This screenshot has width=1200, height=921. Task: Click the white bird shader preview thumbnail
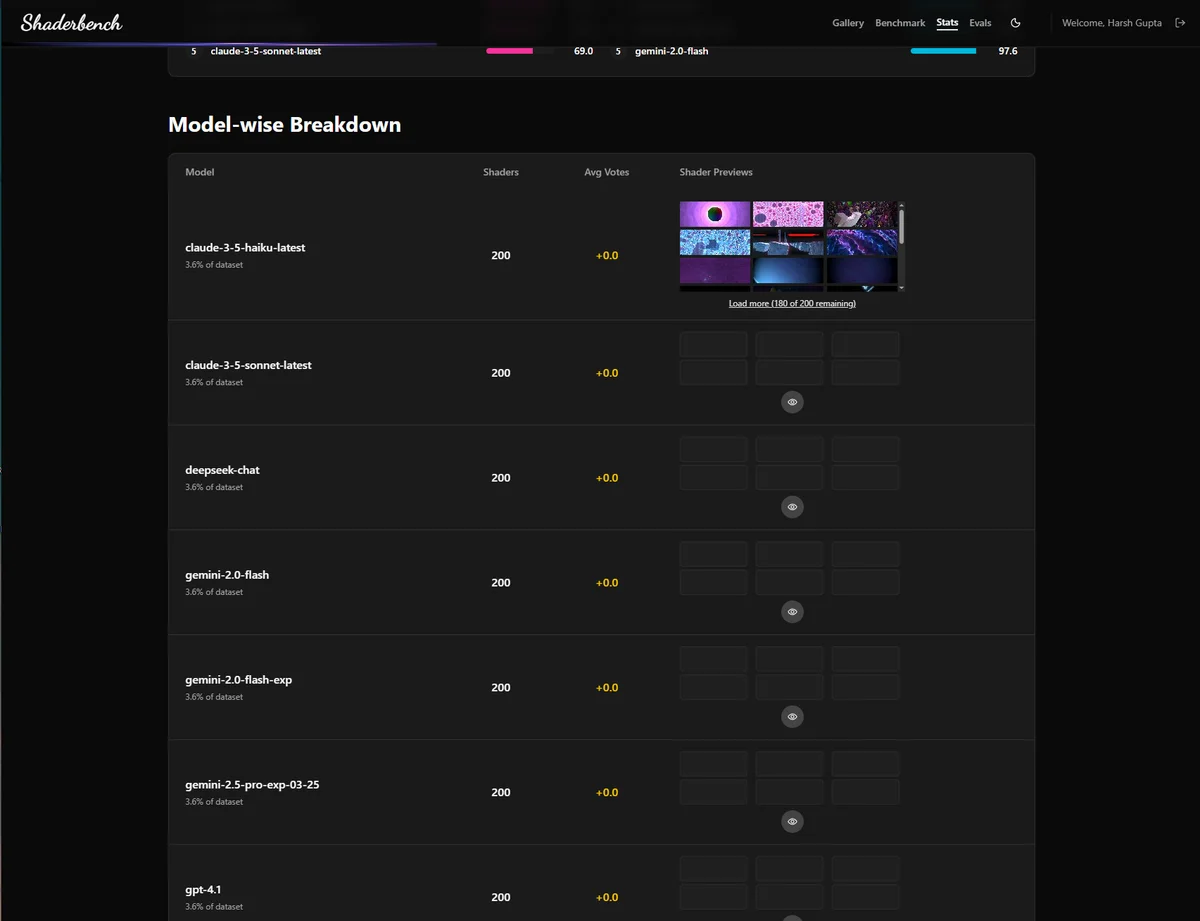(x=862, y=213)
